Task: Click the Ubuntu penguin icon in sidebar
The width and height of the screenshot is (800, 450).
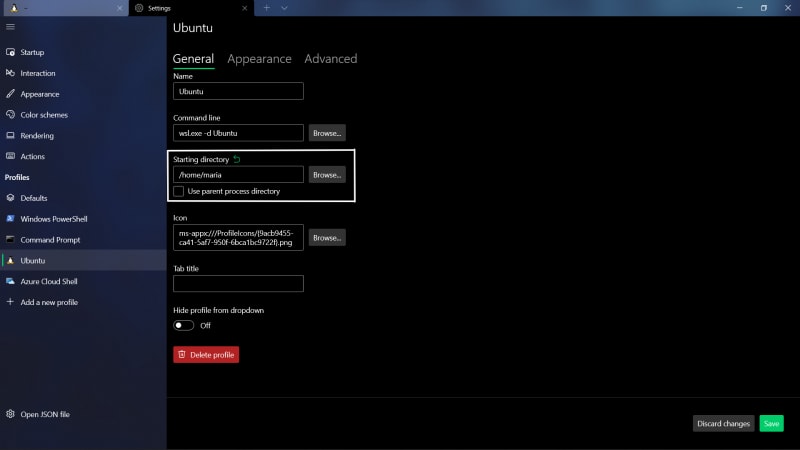Action: pyautogui.click(x=10, y=260)
